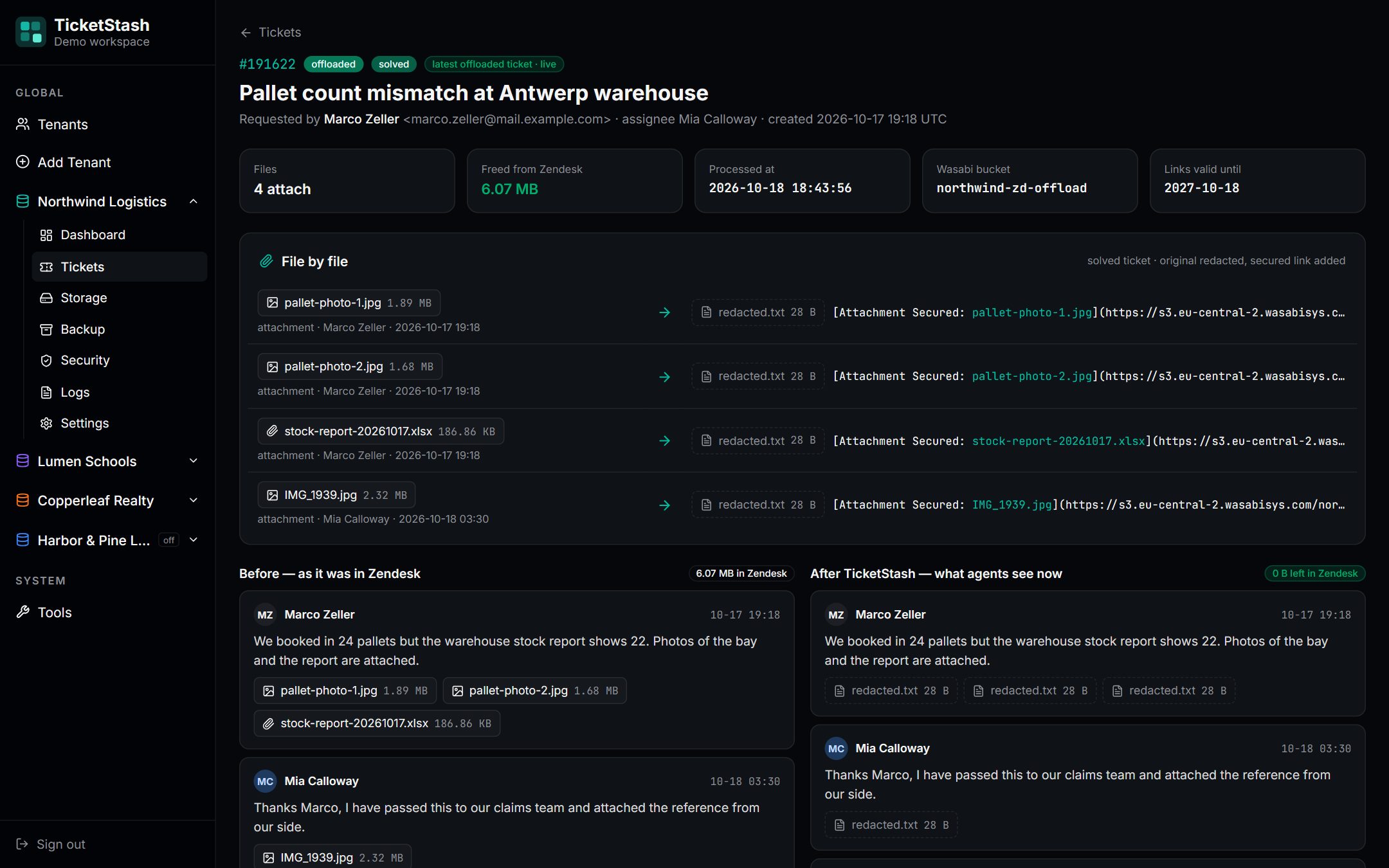Click the 0 B left in Zendesk badge

[x=1314, y=574]
